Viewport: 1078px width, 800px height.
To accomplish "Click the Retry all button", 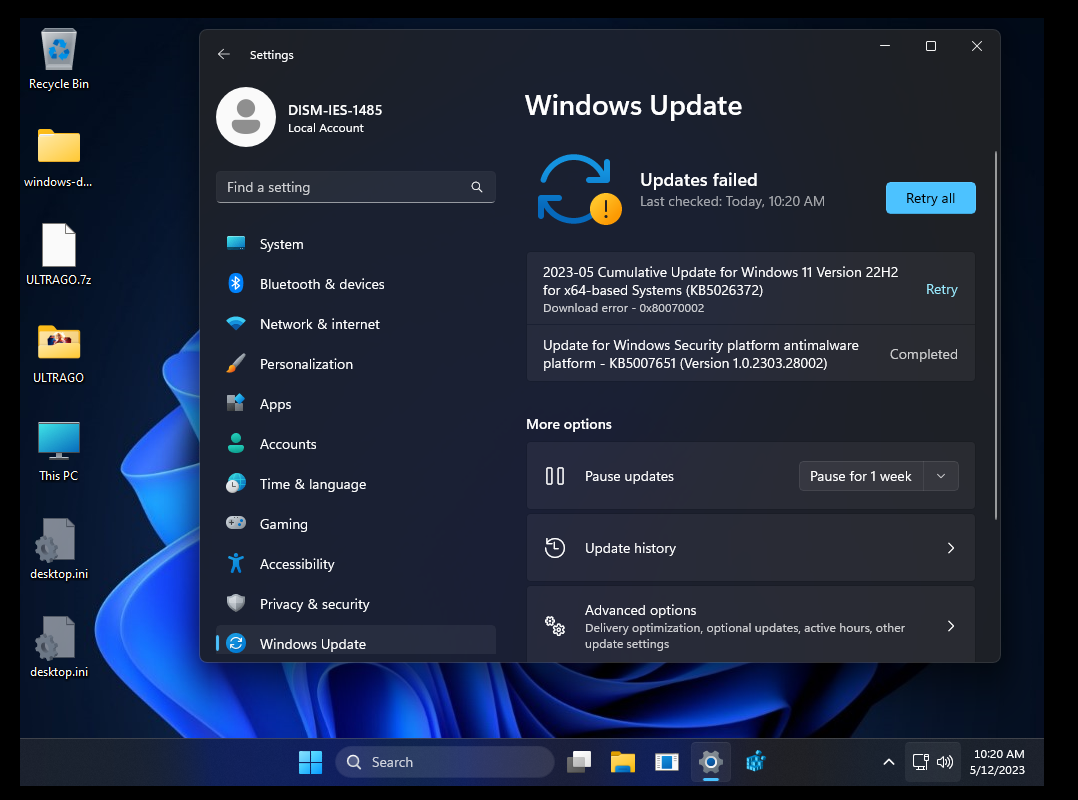I will tap(930, 198).
